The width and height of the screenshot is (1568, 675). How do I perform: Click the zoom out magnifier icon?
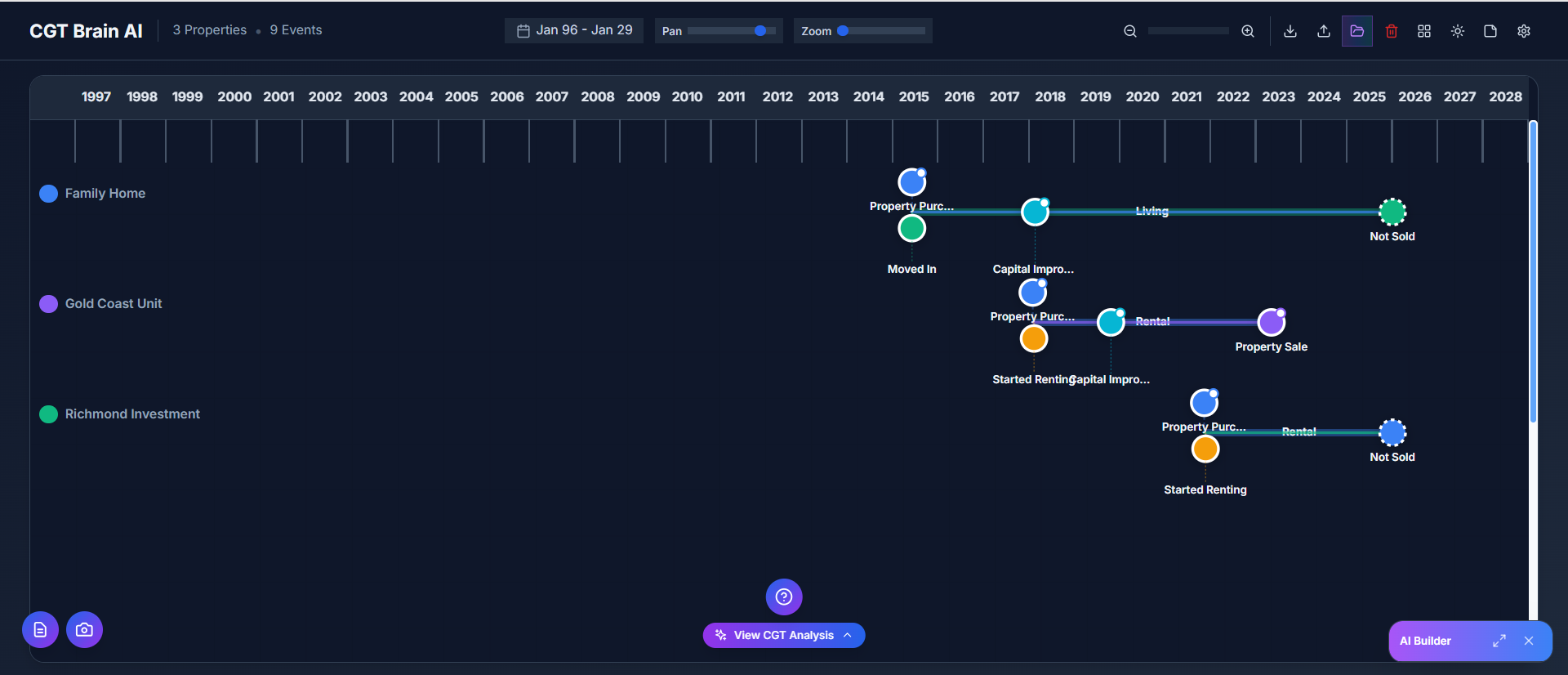[1130, 31]
